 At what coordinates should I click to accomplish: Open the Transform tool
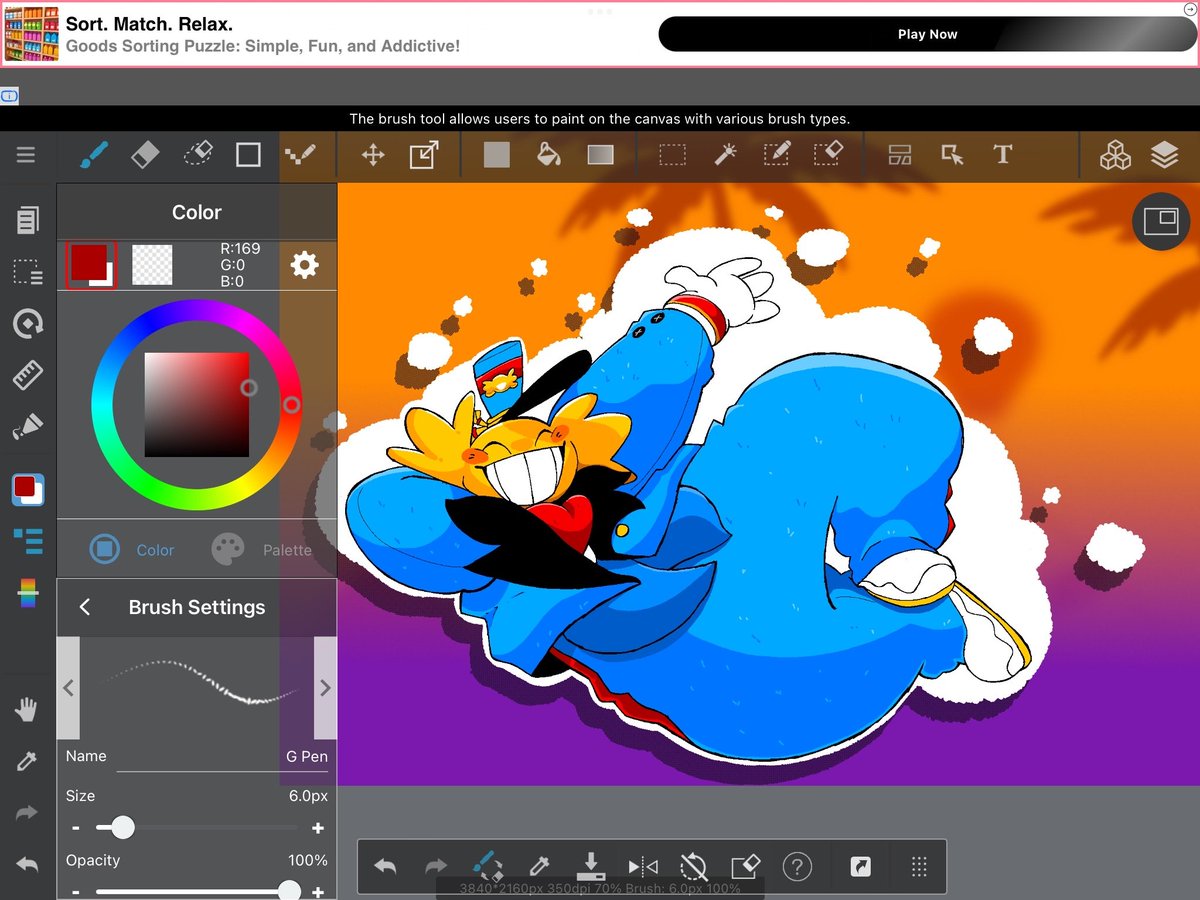pyautogui.click(x=424, y=155)
